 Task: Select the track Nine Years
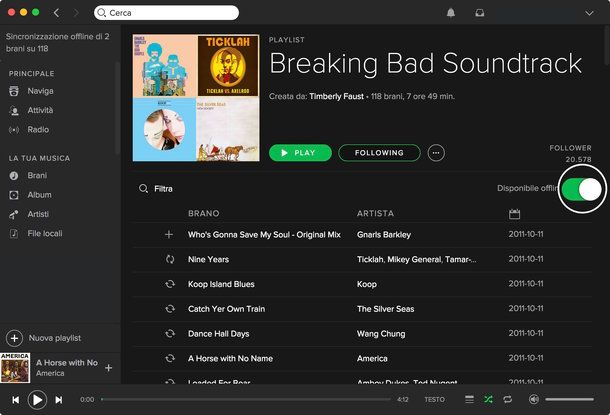point(208,259)
